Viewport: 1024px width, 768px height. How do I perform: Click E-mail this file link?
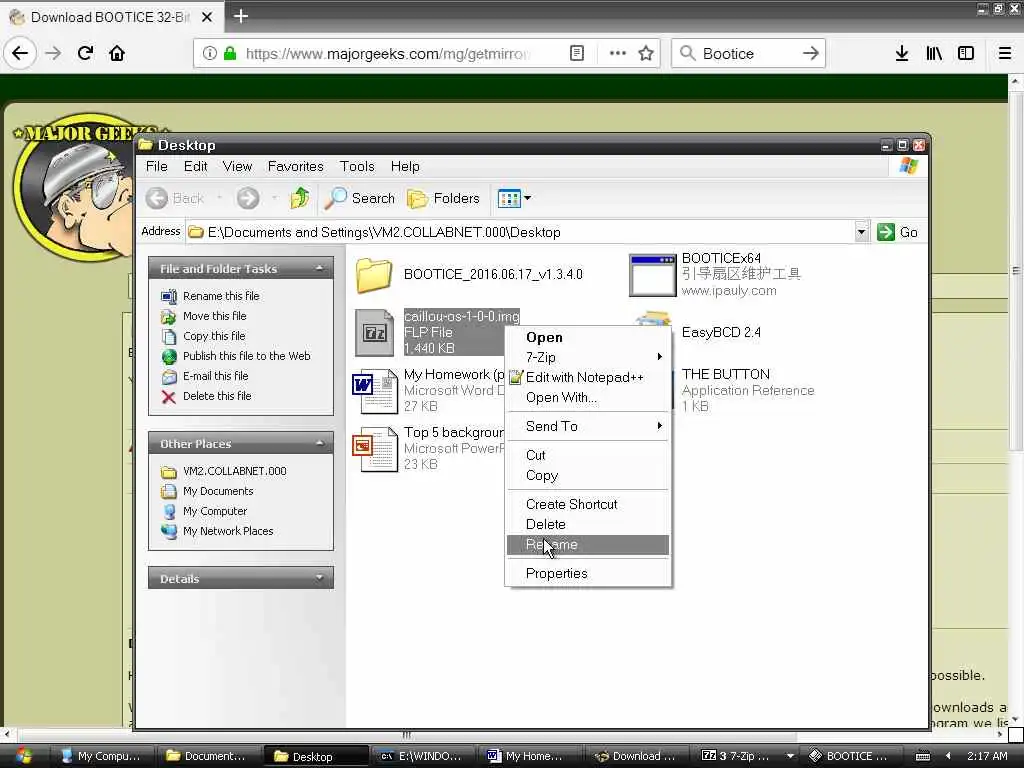[216, 376]
